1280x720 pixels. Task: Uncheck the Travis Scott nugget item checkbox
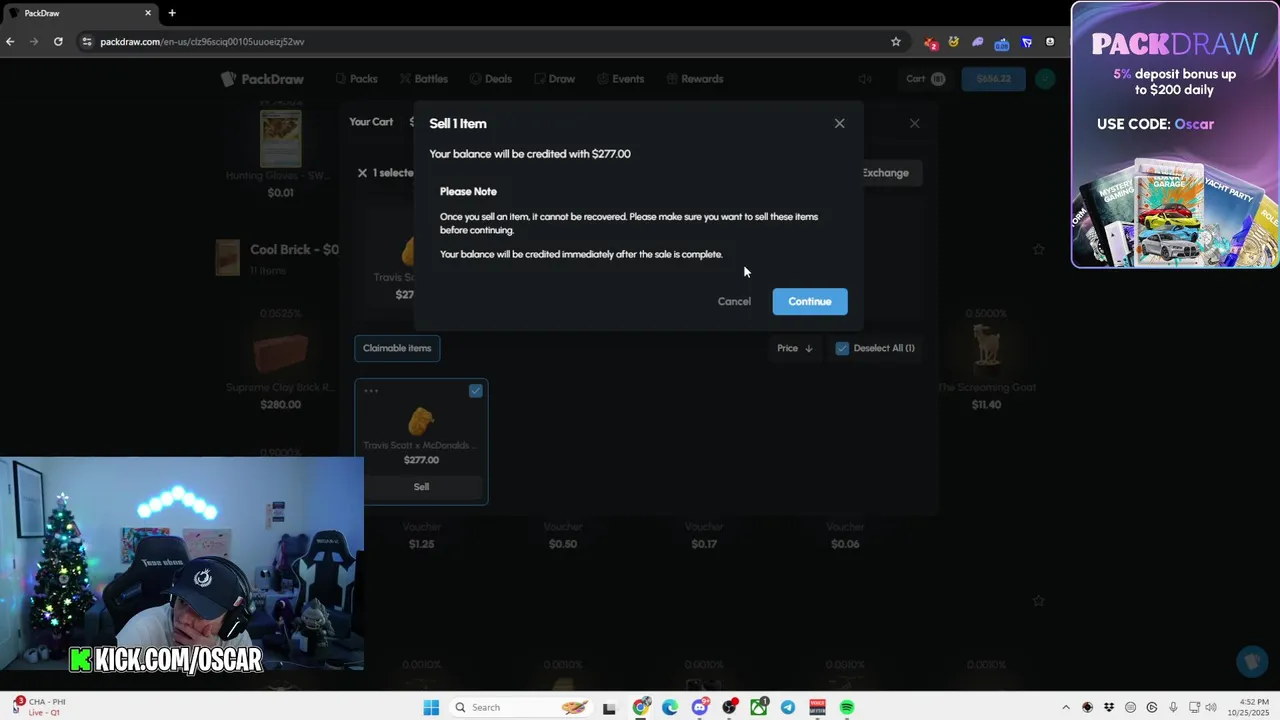(476, 391)
